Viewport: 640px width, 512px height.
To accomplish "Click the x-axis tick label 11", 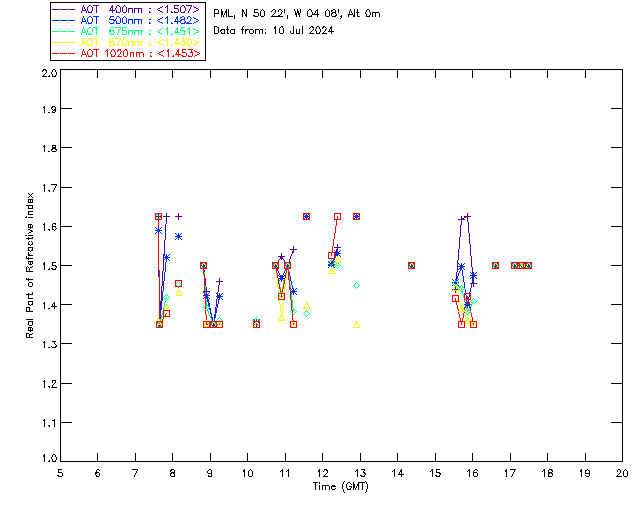I will point(285,473).
